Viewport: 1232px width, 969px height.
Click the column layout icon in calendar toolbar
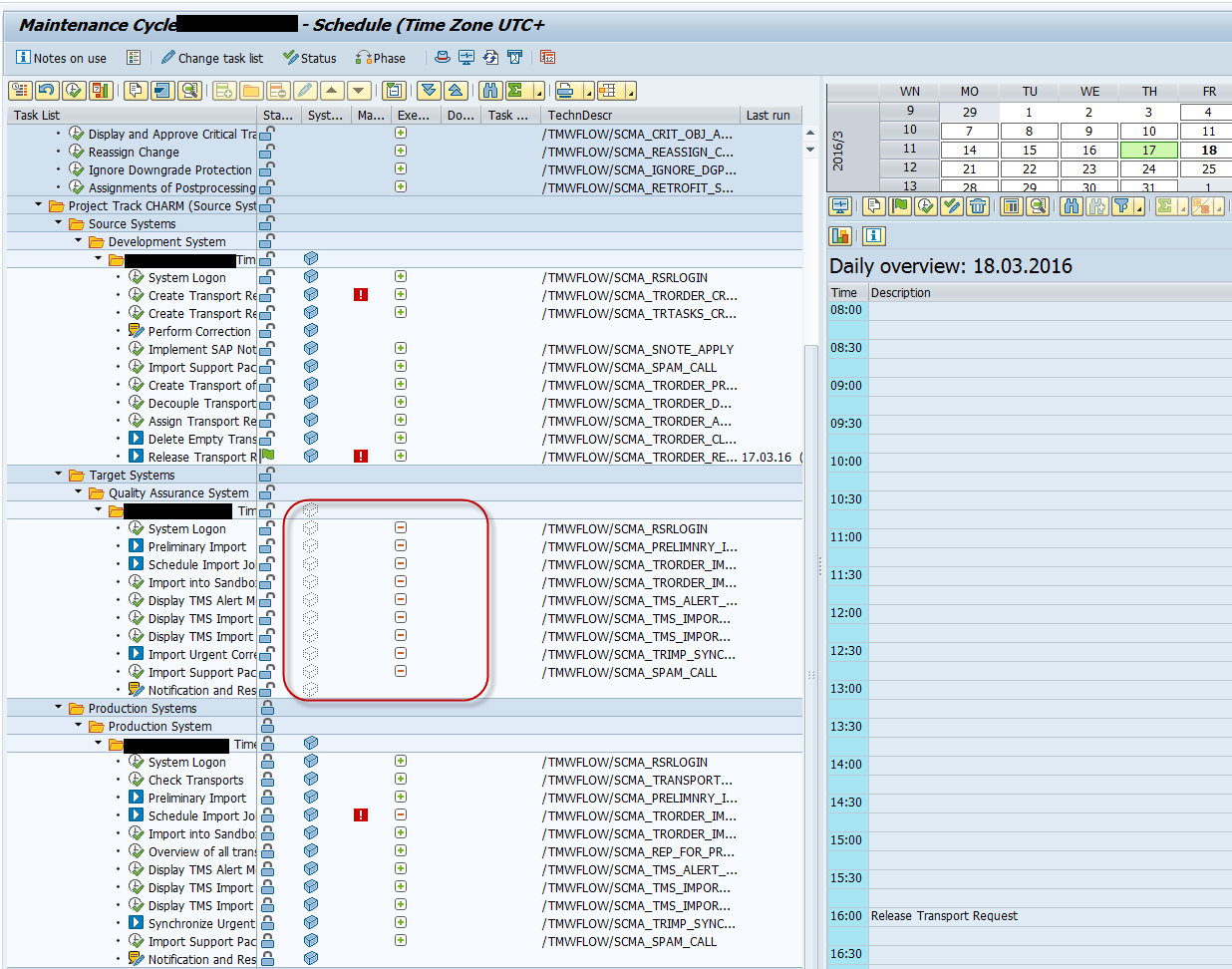[1012, 206]
